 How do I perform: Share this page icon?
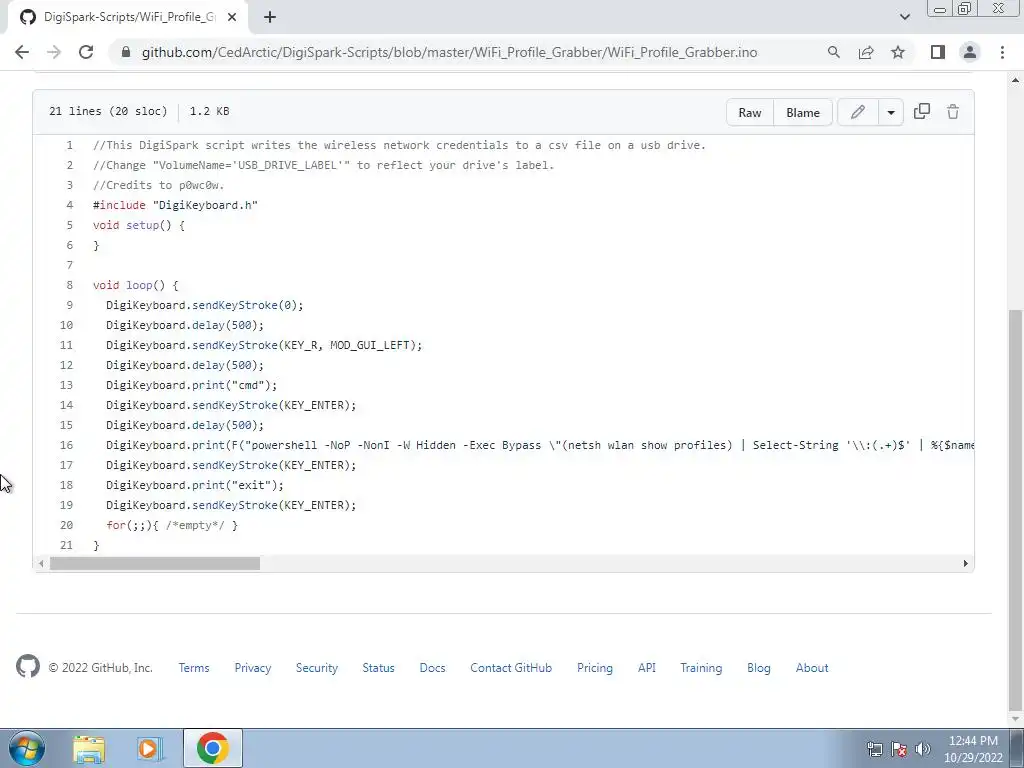point(866,52)
